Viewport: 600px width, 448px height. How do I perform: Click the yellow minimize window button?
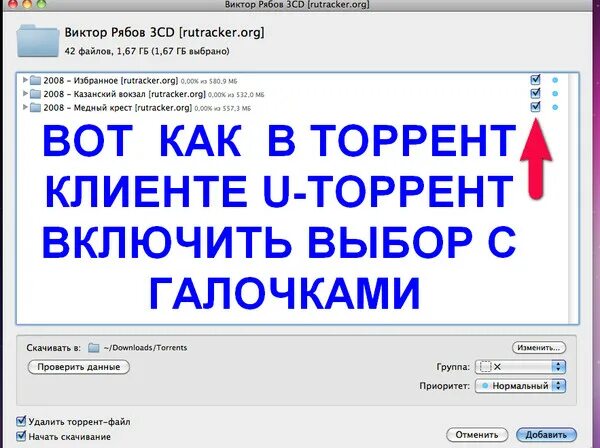27,4
